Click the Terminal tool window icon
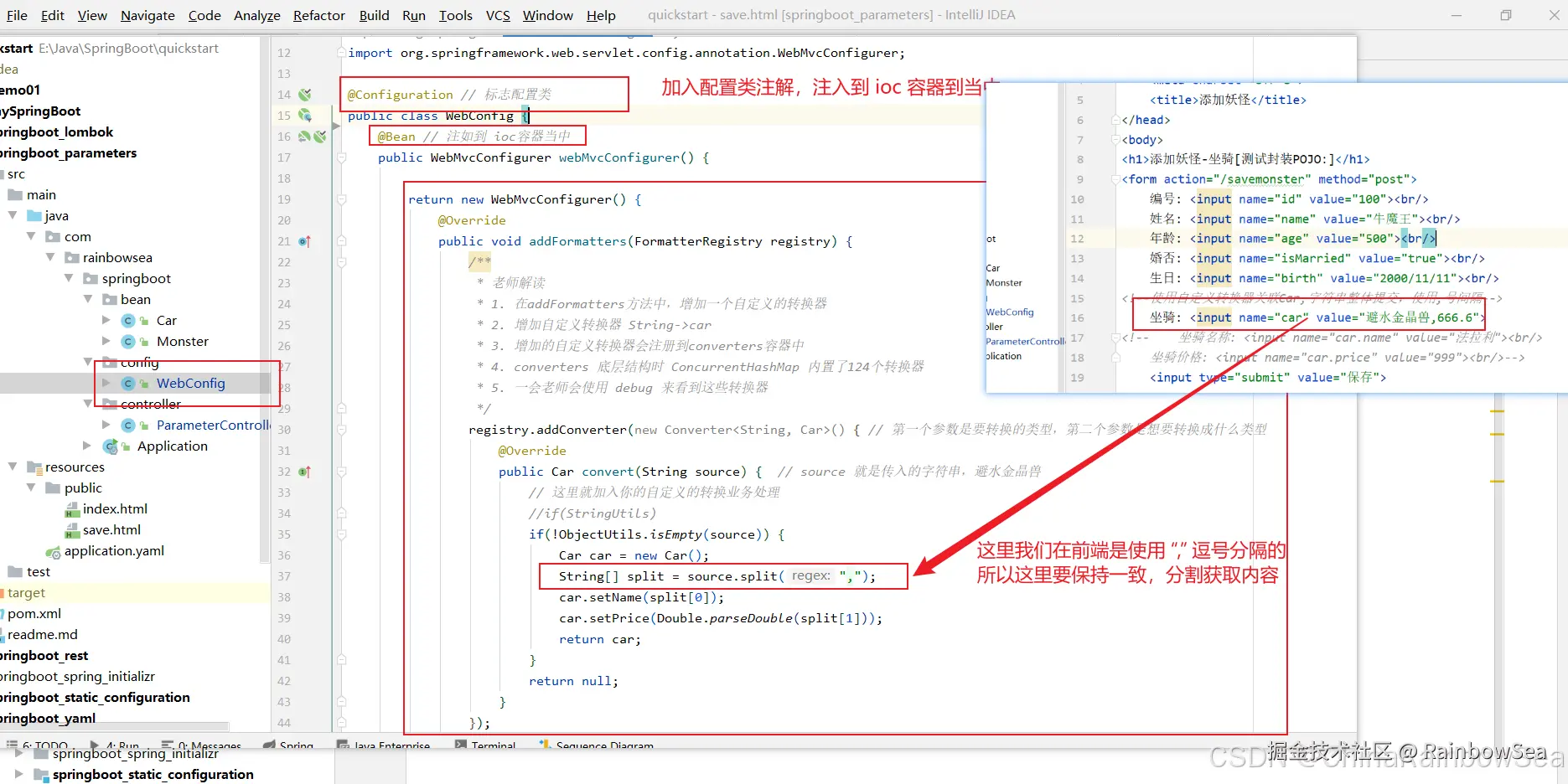 [x=460, y=744]
